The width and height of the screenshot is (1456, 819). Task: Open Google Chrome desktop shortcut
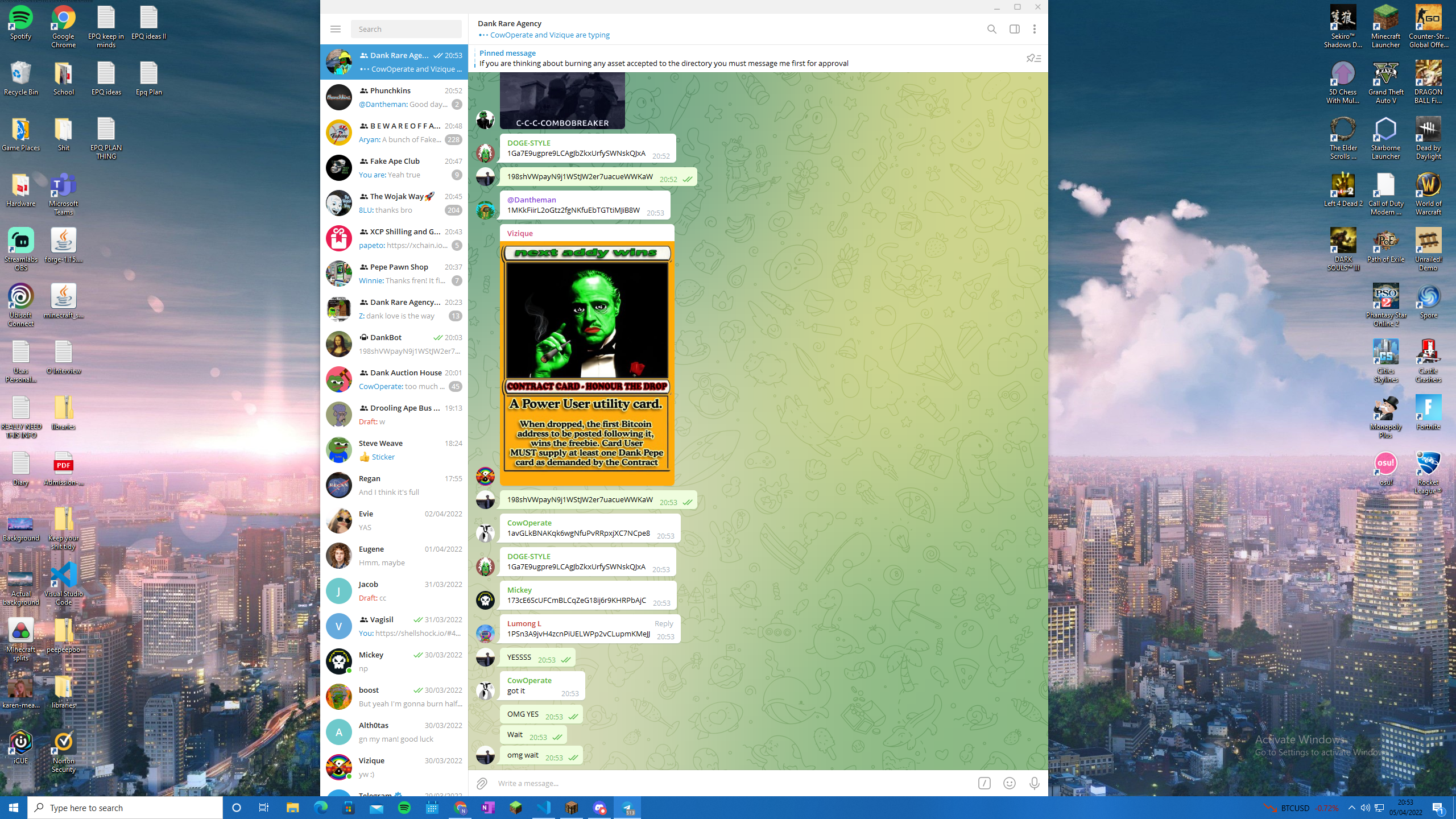coord(63,27)
